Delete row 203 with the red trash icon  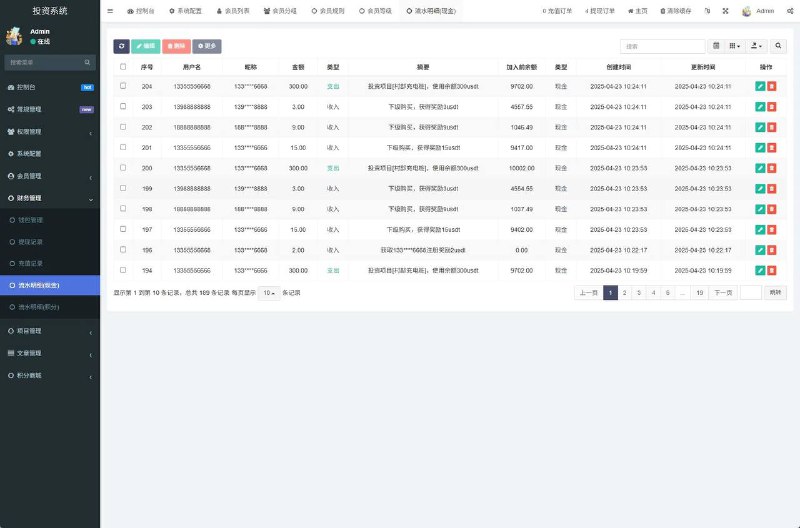(x=772, y=107)
